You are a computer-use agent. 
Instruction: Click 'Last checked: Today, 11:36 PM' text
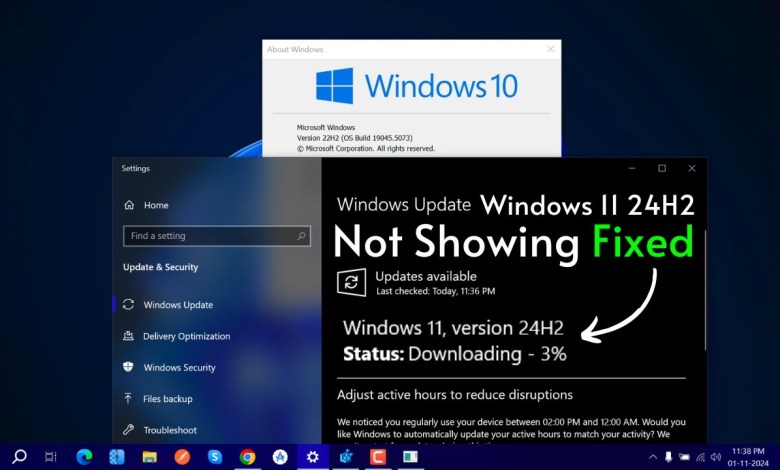point(435,291)
